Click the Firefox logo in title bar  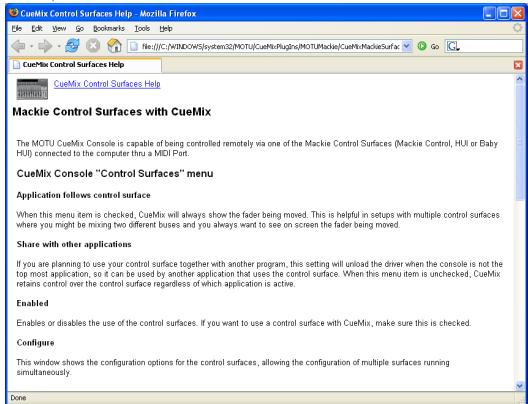pyautogui.click(x=14, y=13)
